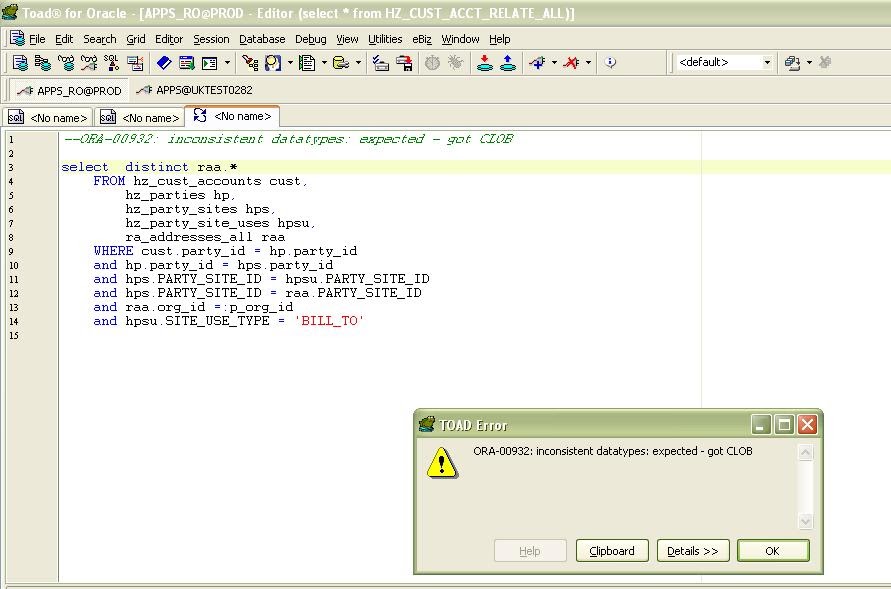891x589 pixels.
Task: Expand the document list icon's dropdown arrow
Action: pos(324,62)
